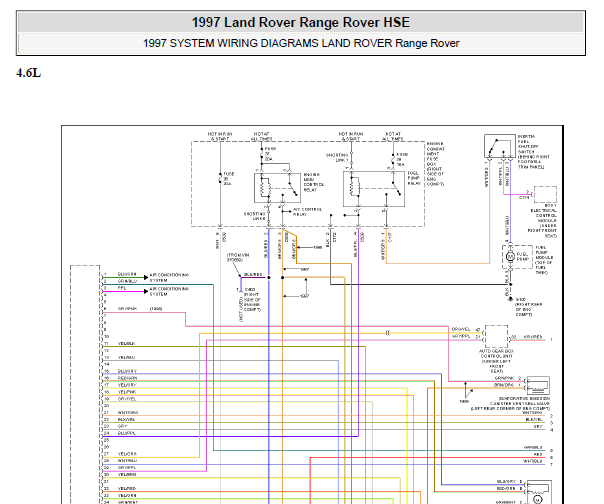This screenshot has width=604, height=504.
Task: Click the "YEL/BLK" wire label at pin 11
Action: pos(126,343)
